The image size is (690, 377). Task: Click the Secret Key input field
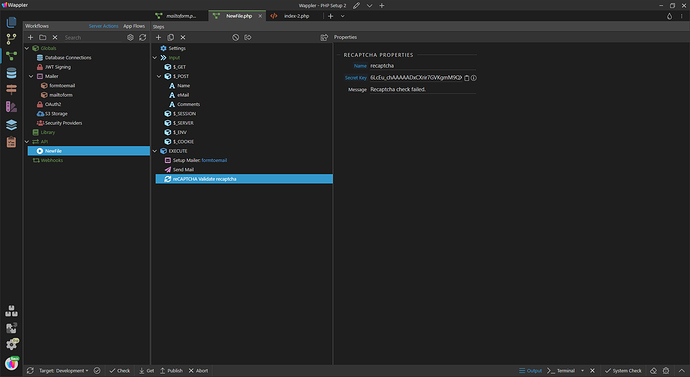(x=416, y=77)
